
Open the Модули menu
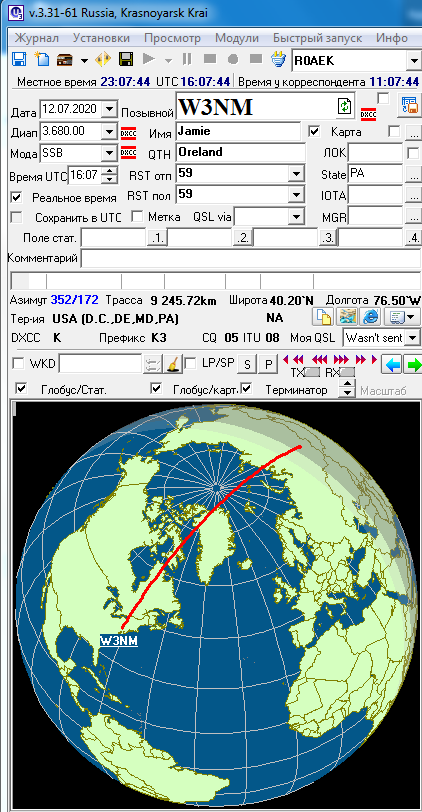pyautogui.click(x=237, y=38)
